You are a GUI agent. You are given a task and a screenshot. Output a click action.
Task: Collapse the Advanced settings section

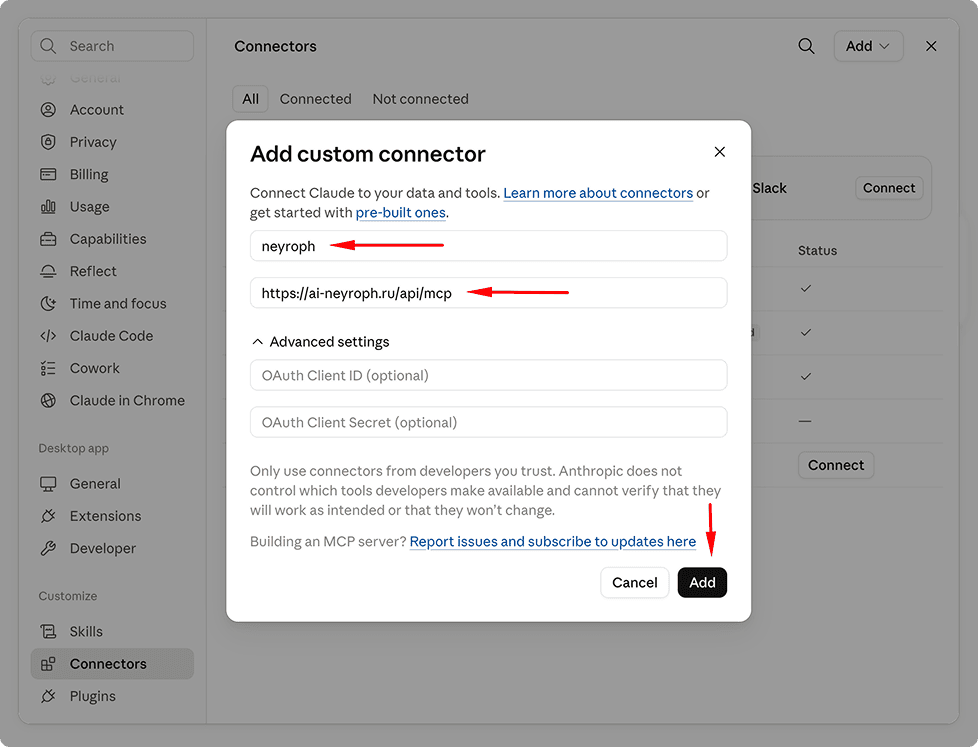[x=321, y=342]
